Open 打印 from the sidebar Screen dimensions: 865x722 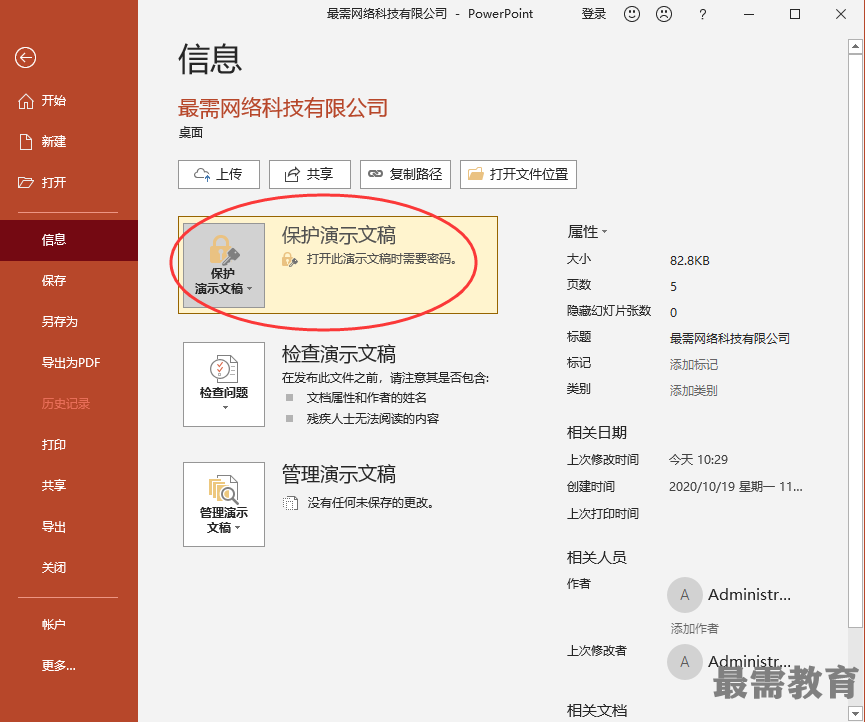[x=69, y=445]
